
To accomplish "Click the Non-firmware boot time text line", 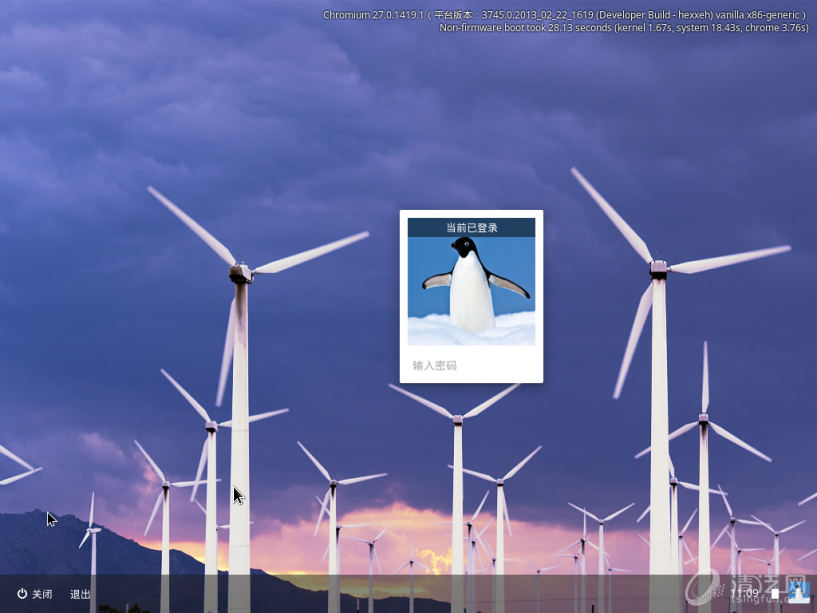I will (x=623, y=28).
